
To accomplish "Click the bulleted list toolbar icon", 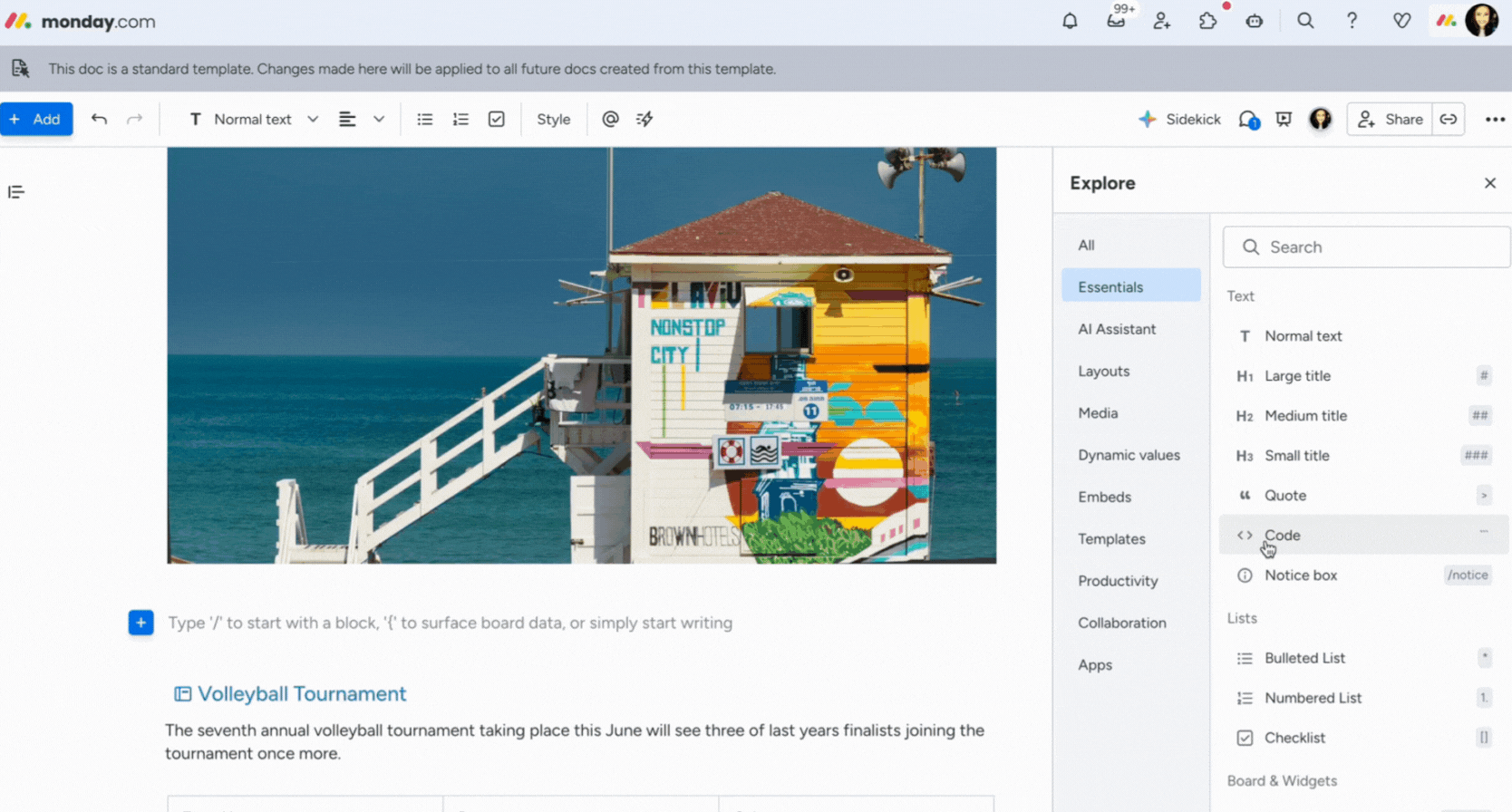I will pos(424,119).
